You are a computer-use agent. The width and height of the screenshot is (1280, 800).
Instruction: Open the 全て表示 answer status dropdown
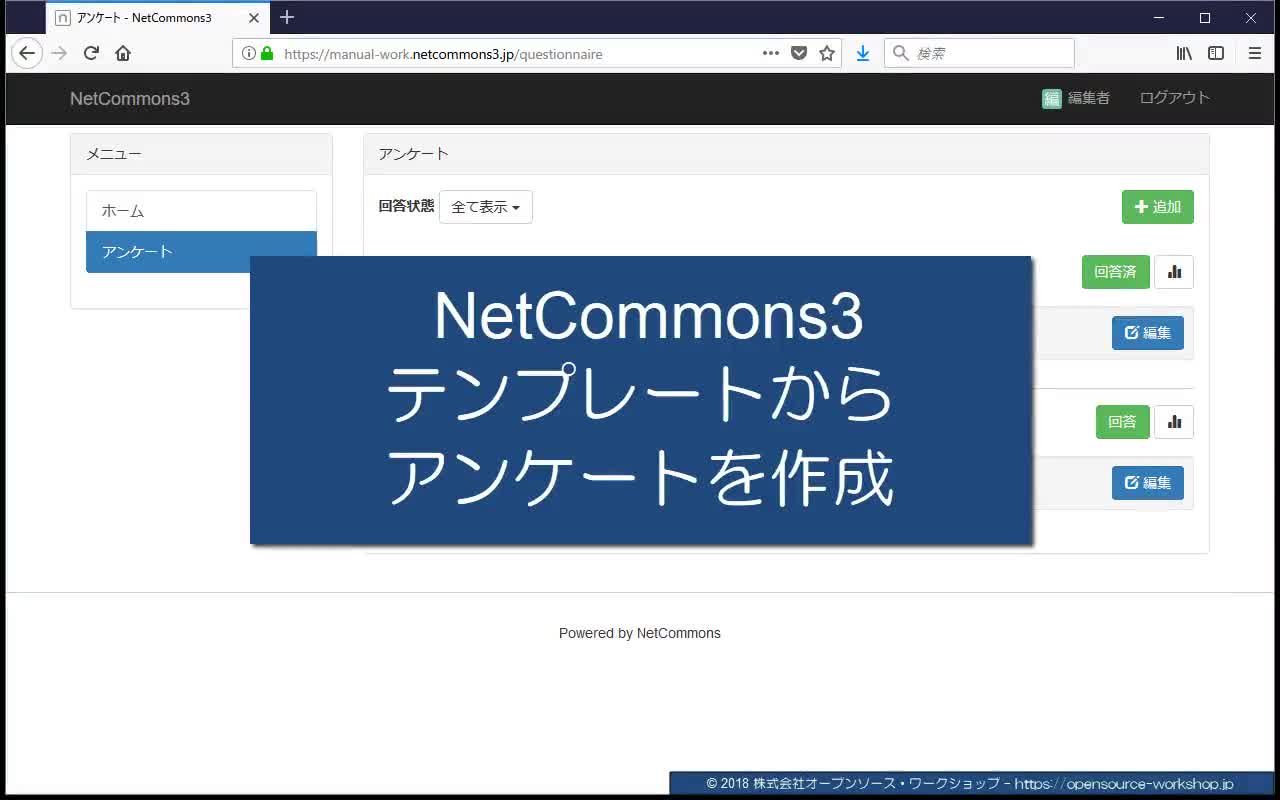[486, 207]
